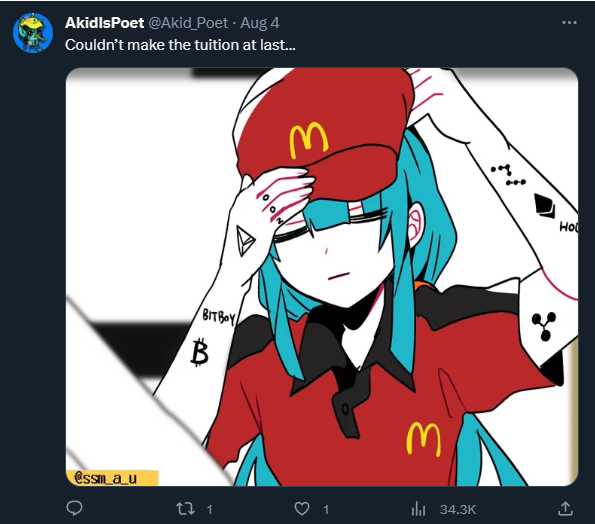This screenshot has height=524, width=595.
Task: Open the AkidIsPoet profile avatar
Action: [33, 33]
